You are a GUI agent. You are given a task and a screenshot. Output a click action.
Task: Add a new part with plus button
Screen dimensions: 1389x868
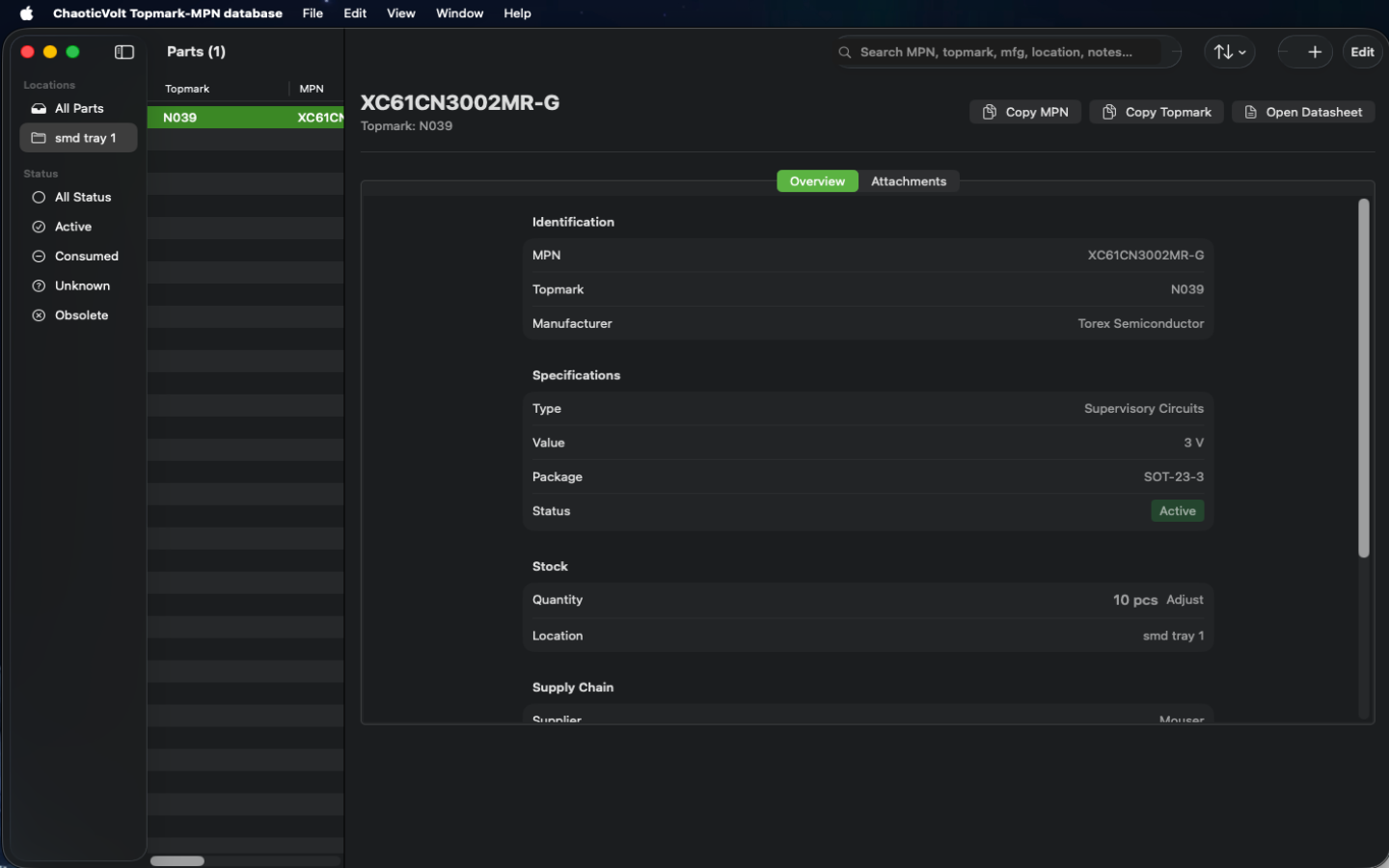tap(1315, 52)
